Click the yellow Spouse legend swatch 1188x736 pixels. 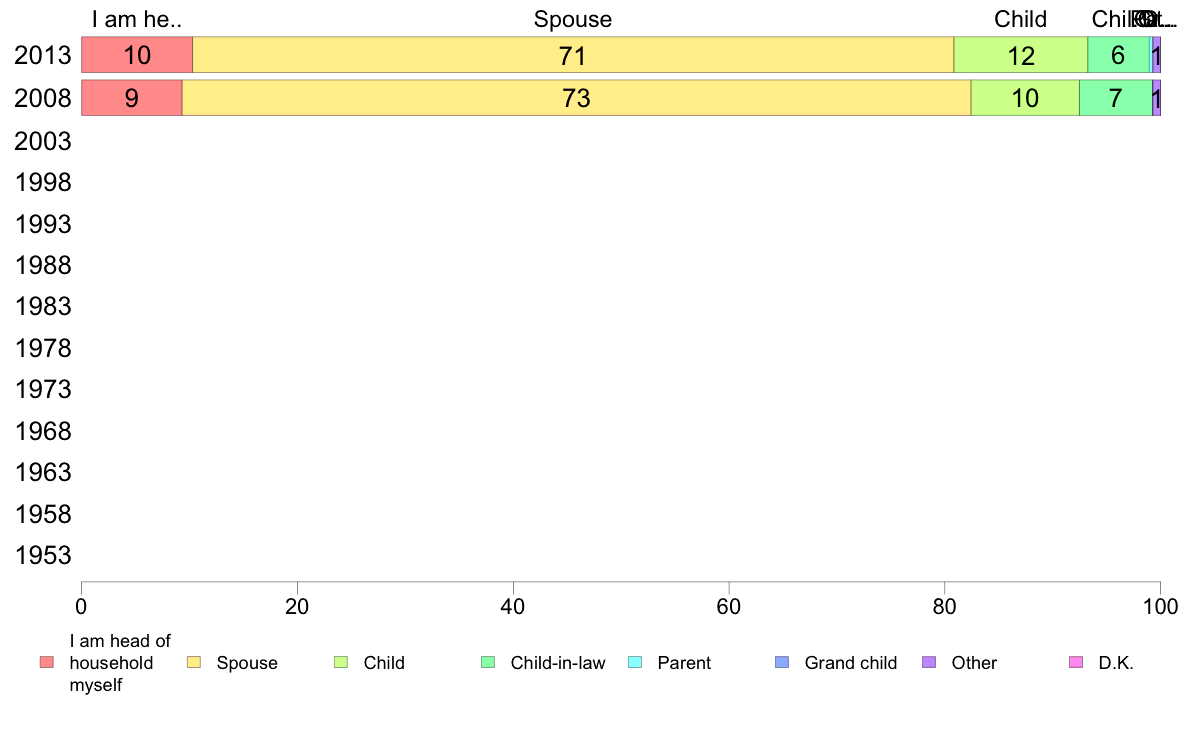pos(193,662)
